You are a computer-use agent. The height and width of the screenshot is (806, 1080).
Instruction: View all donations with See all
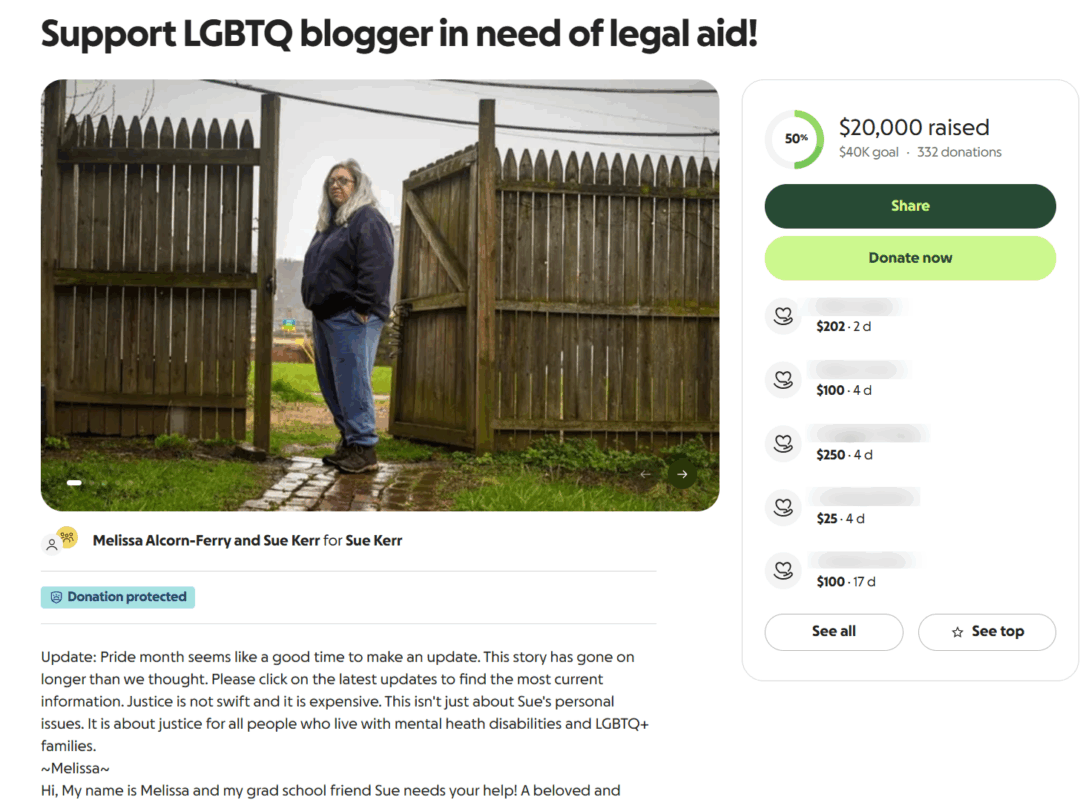pyautogui.click(x=833, y=632)
